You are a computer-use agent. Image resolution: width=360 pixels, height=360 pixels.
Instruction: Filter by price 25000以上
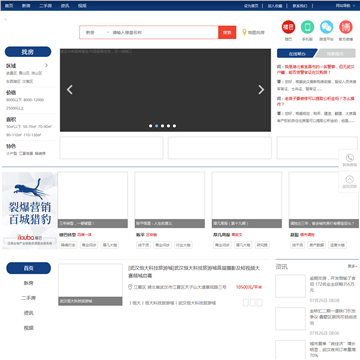(x=15, y=108)
